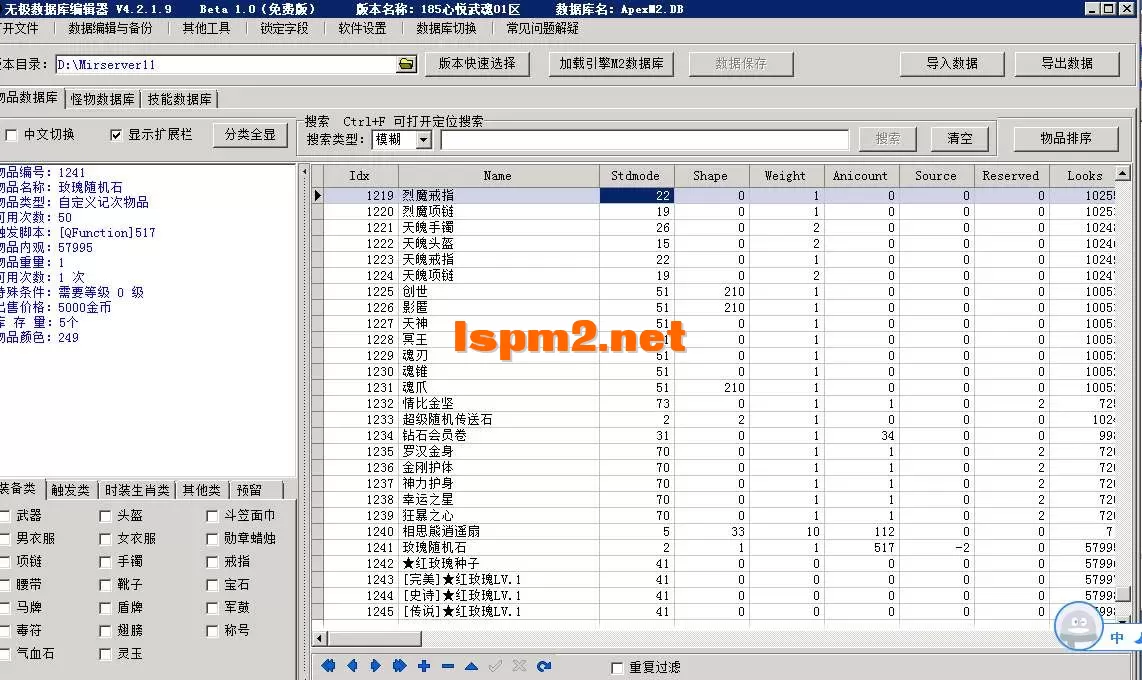Go to previous record arrow
The width and height of the screenshot is (1142, 680).
pos(353,665)
